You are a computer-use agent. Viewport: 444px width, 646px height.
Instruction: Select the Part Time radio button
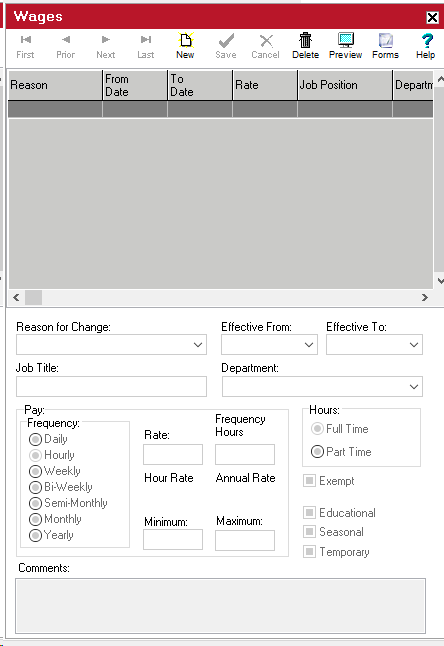point(317,452)
